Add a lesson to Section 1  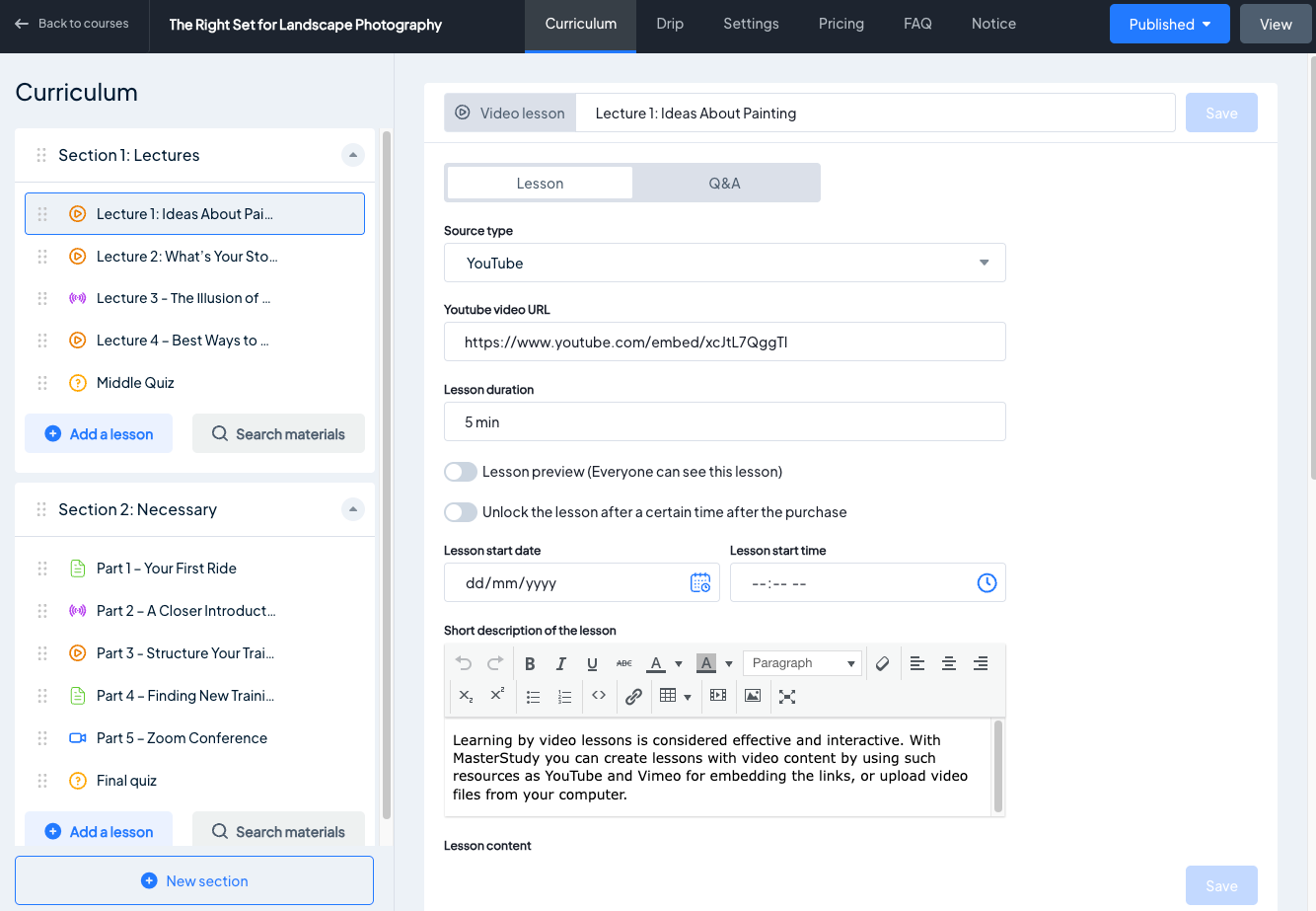tap(99, 433)
